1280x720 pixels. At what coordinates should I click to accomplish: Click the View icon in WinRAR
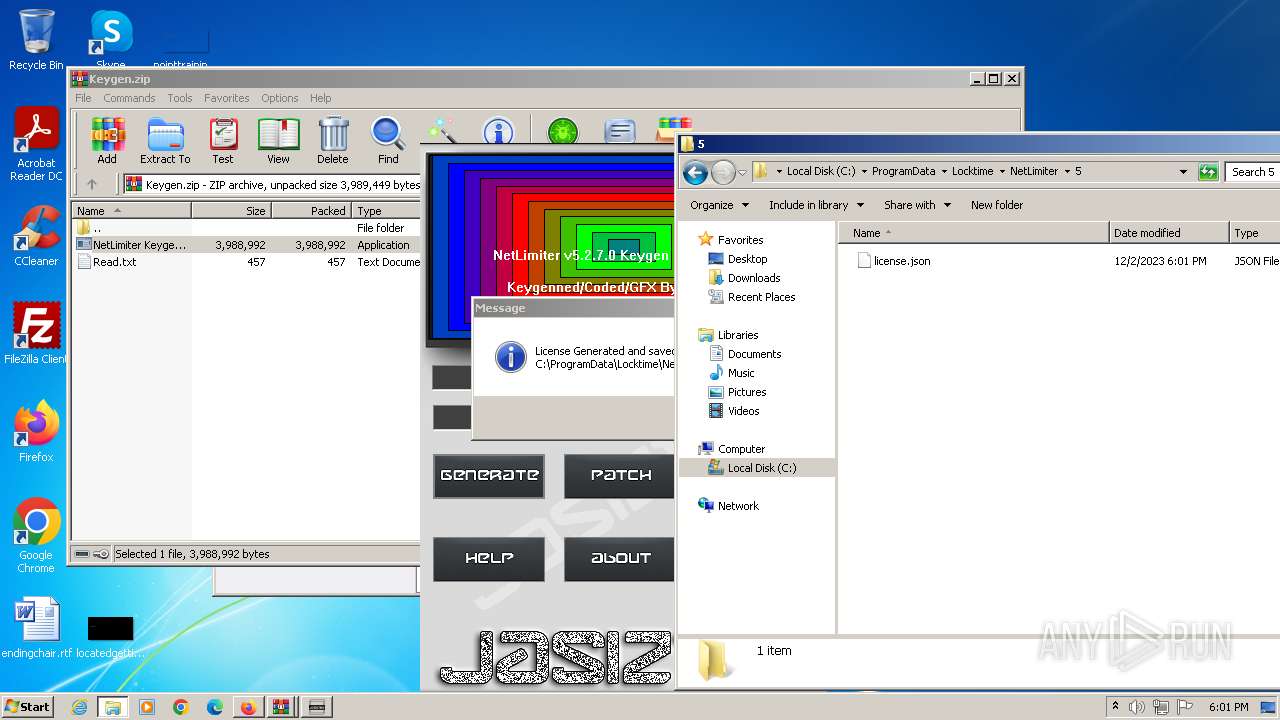(x=278, y=140)
